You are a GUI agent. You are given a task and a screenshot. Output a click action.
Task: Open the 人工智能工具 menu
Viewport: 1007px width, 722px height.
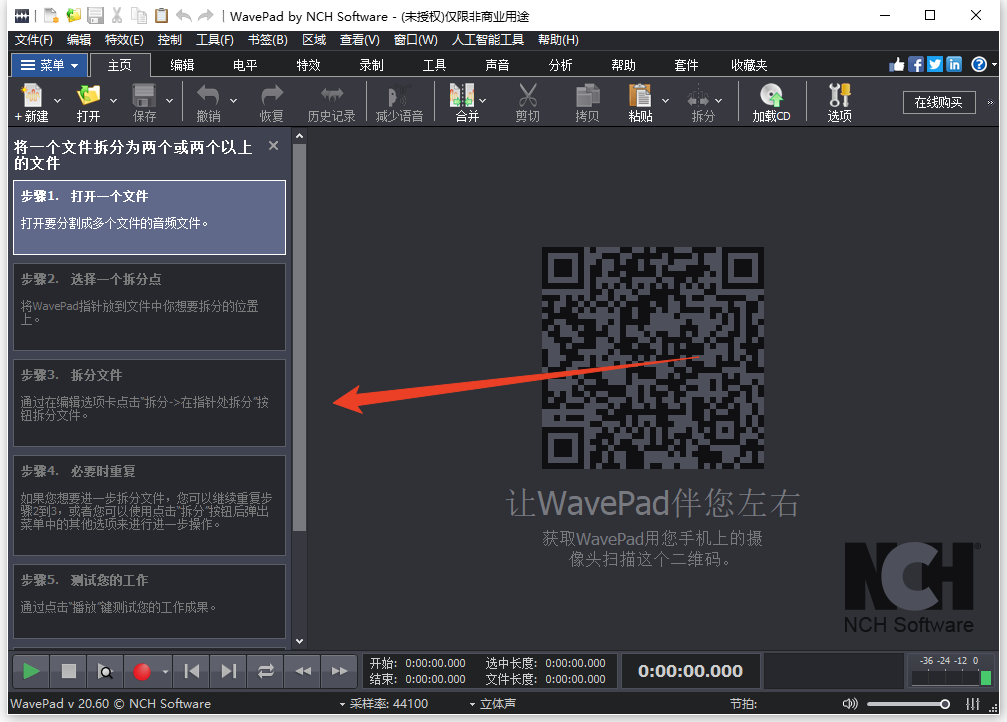click(489, 40)
